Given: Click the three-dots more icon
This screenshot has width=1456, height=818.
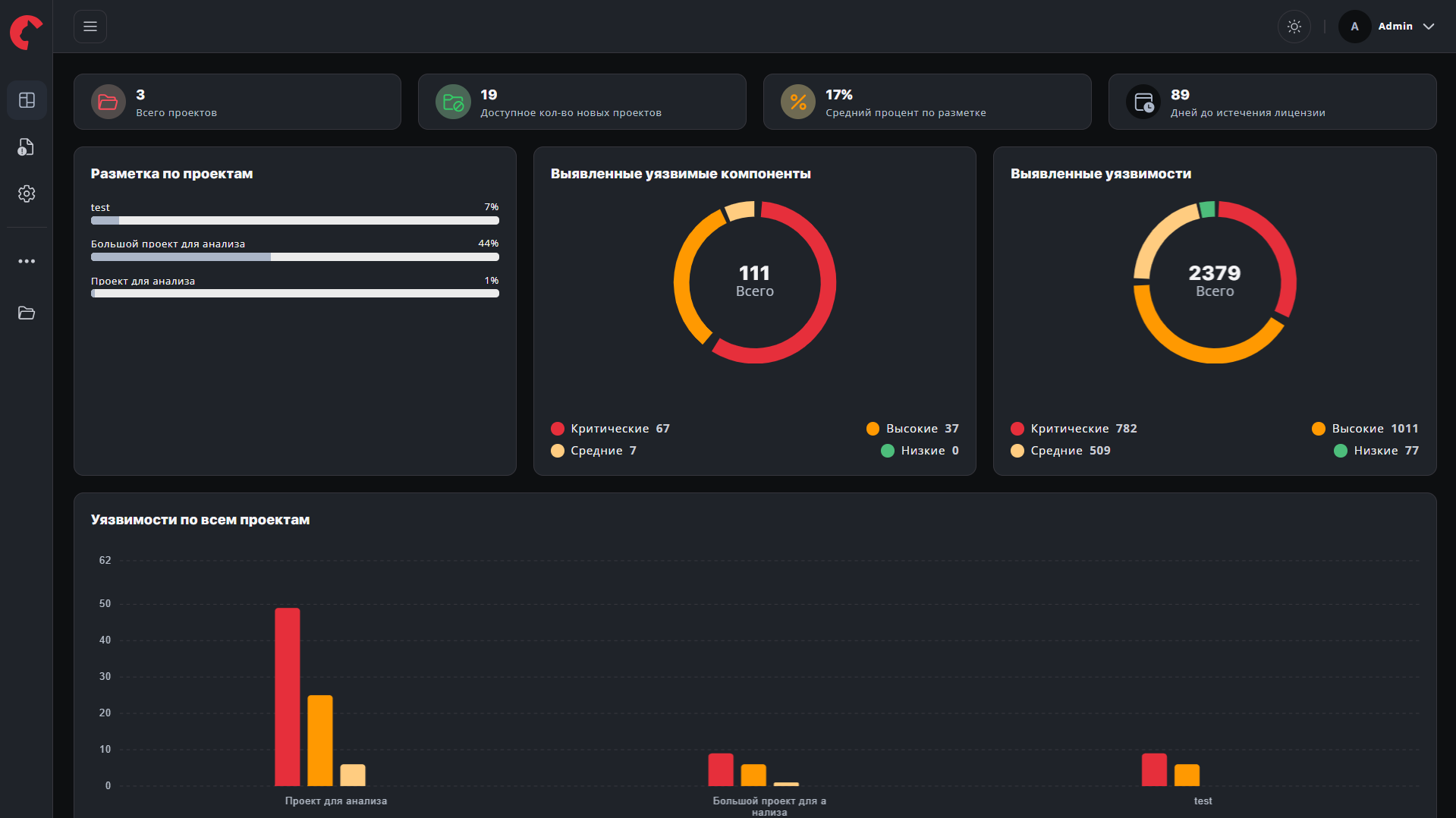Looking at the screenshot, I should coord(27,261).
